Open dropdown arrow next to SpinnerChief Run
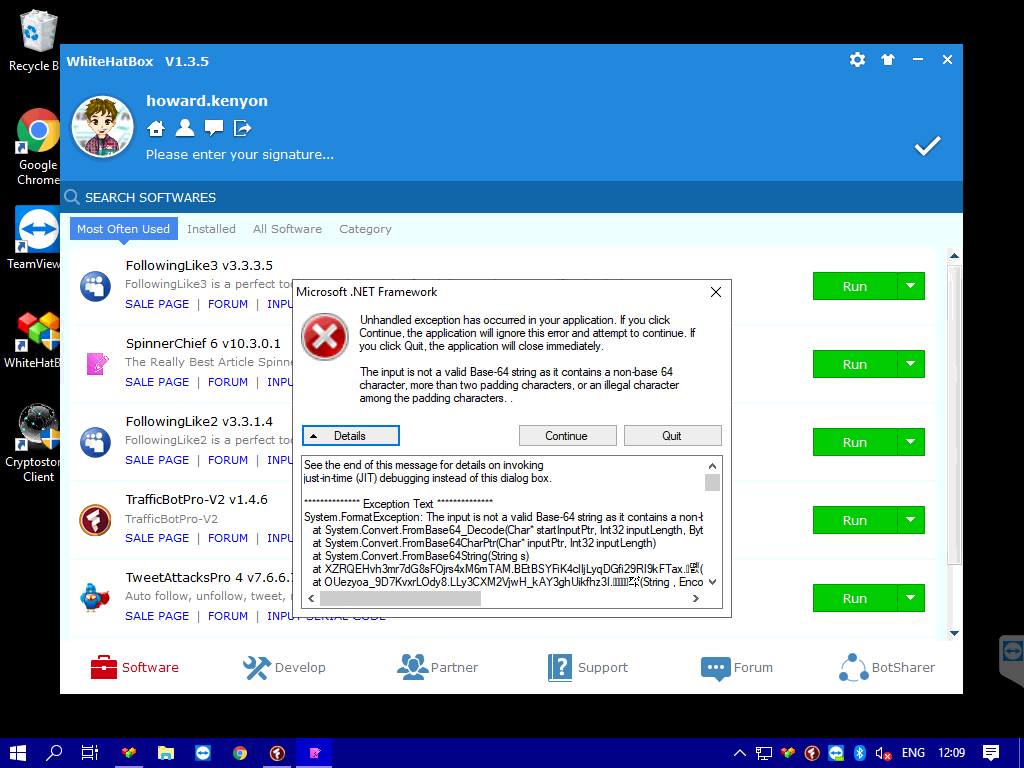The height and width of the screenshot is (768, 1024). 910,364
